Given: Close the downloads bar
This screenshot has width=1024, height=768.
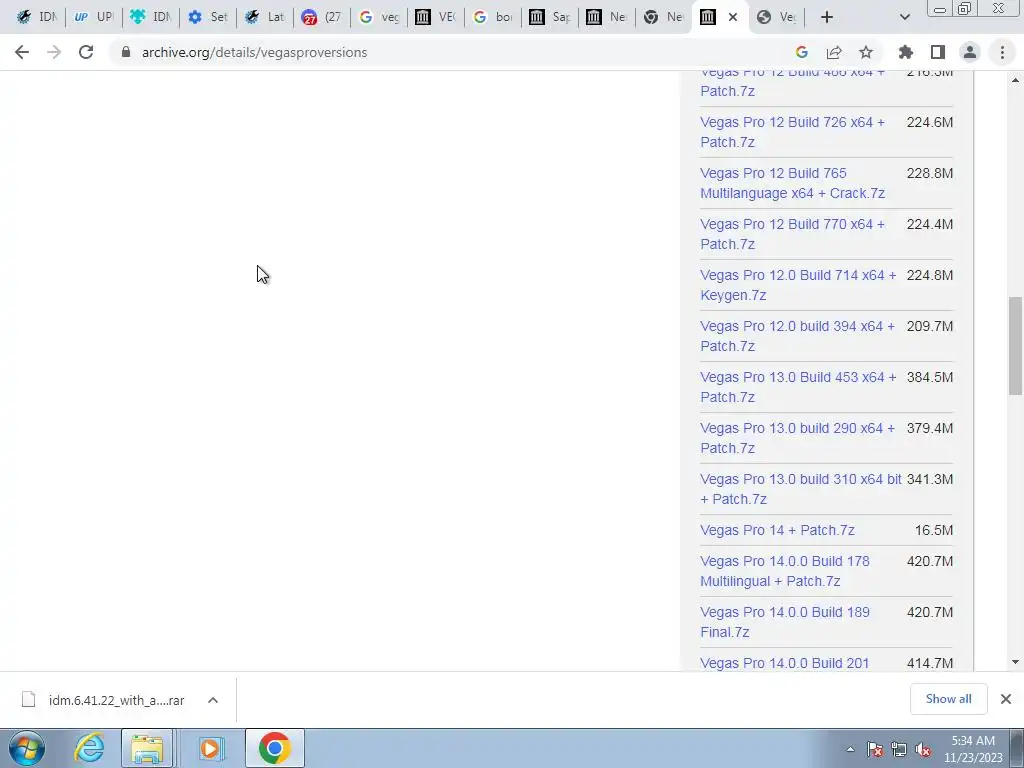Looking at the screenshot, I should [x=1006, y=699].
